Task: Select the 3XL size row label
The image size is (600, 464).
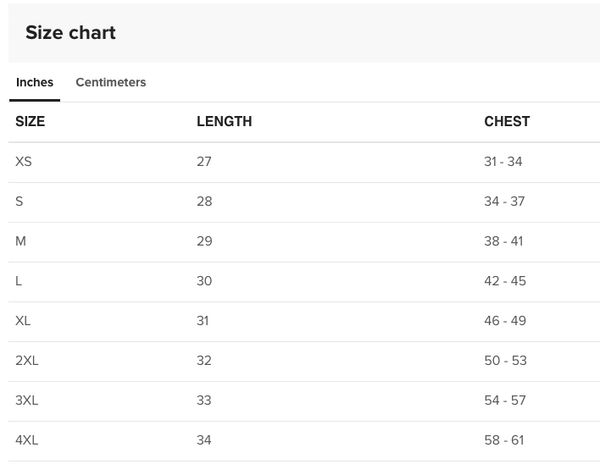Action: pos(27,400)
